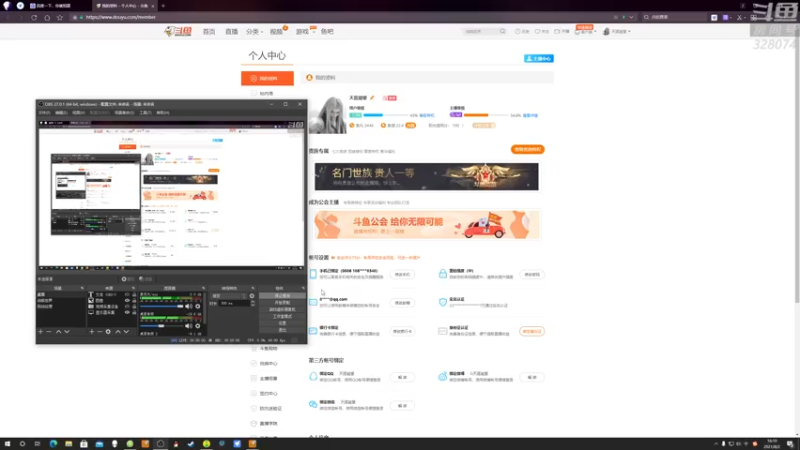The image size is (800, 450).
Task: Add a new scene in OBS Scenes panel
Action: (x=40, y=332)
